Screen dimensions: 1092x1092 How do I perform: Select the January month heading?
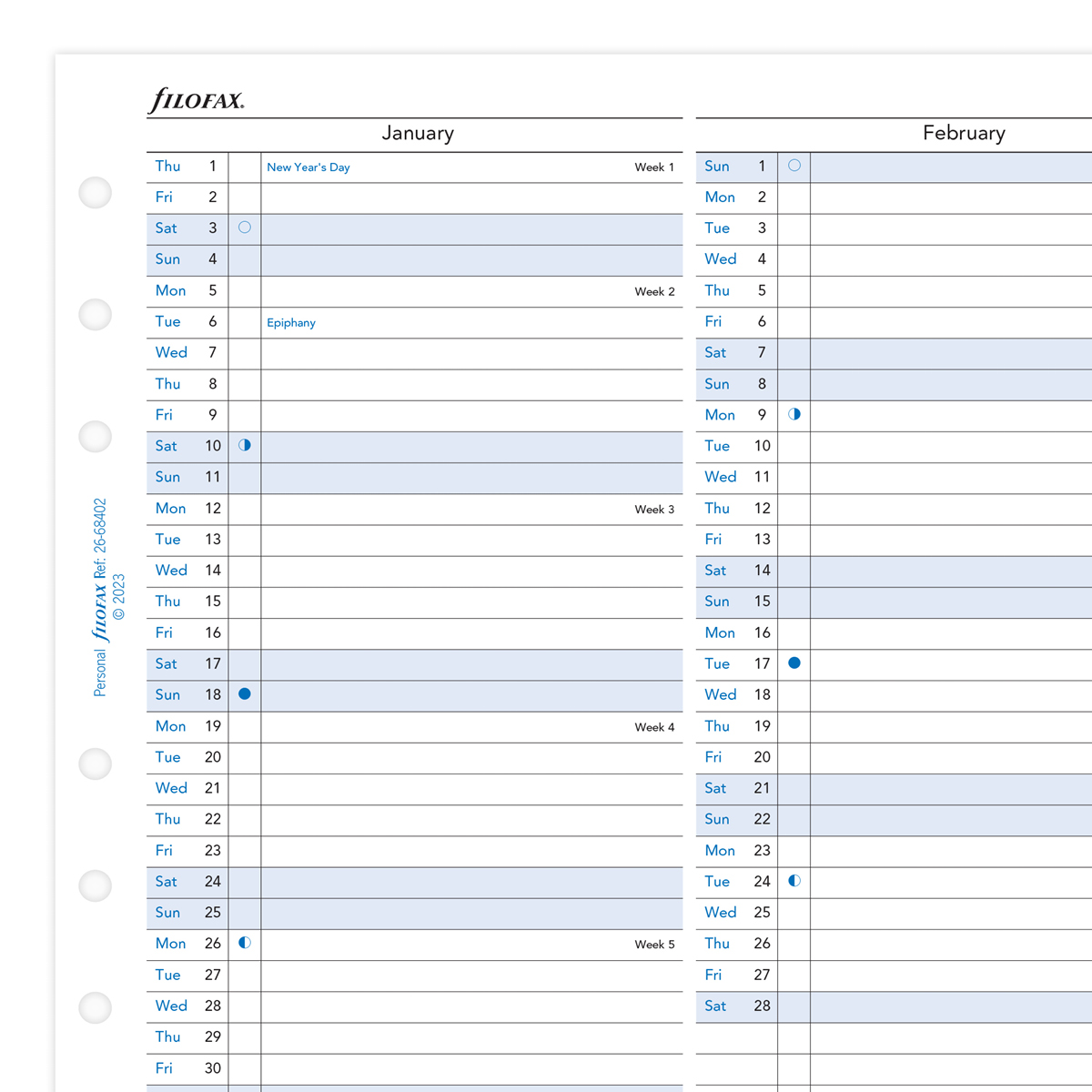[x=418, y=133]
